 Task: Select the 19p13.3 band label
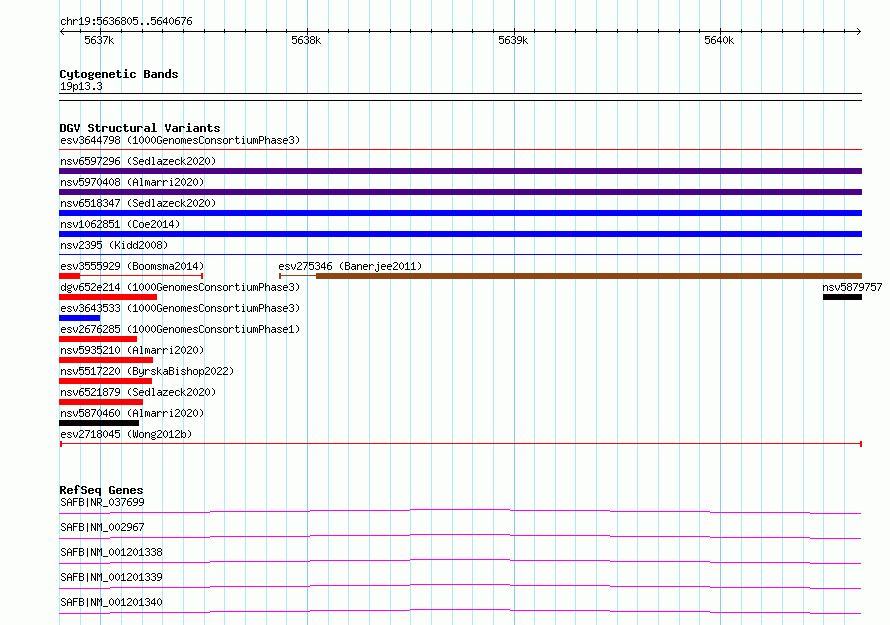[81, 86]
